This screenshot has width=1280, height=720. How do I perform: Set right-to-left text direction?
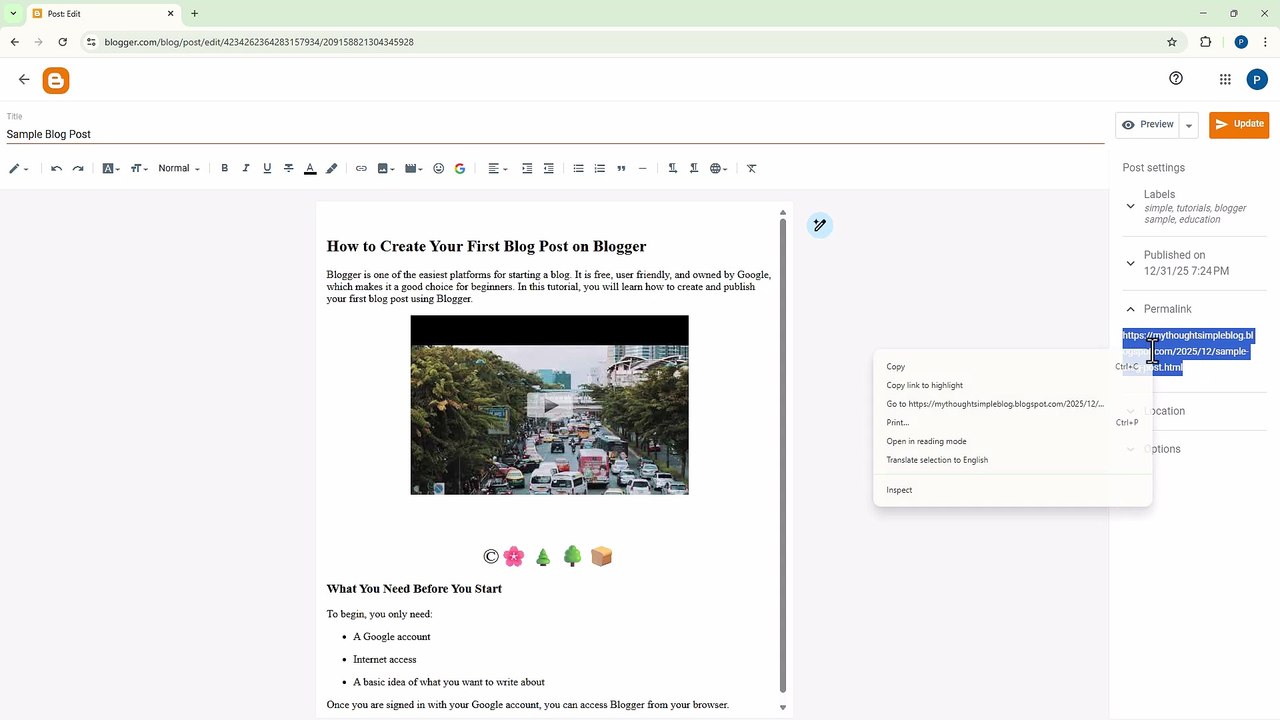point(694,168)
